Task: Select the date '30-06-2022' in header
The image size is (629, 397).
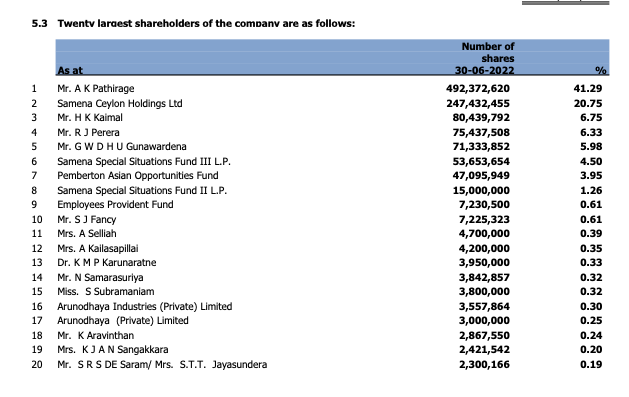Action: [484, 71]
